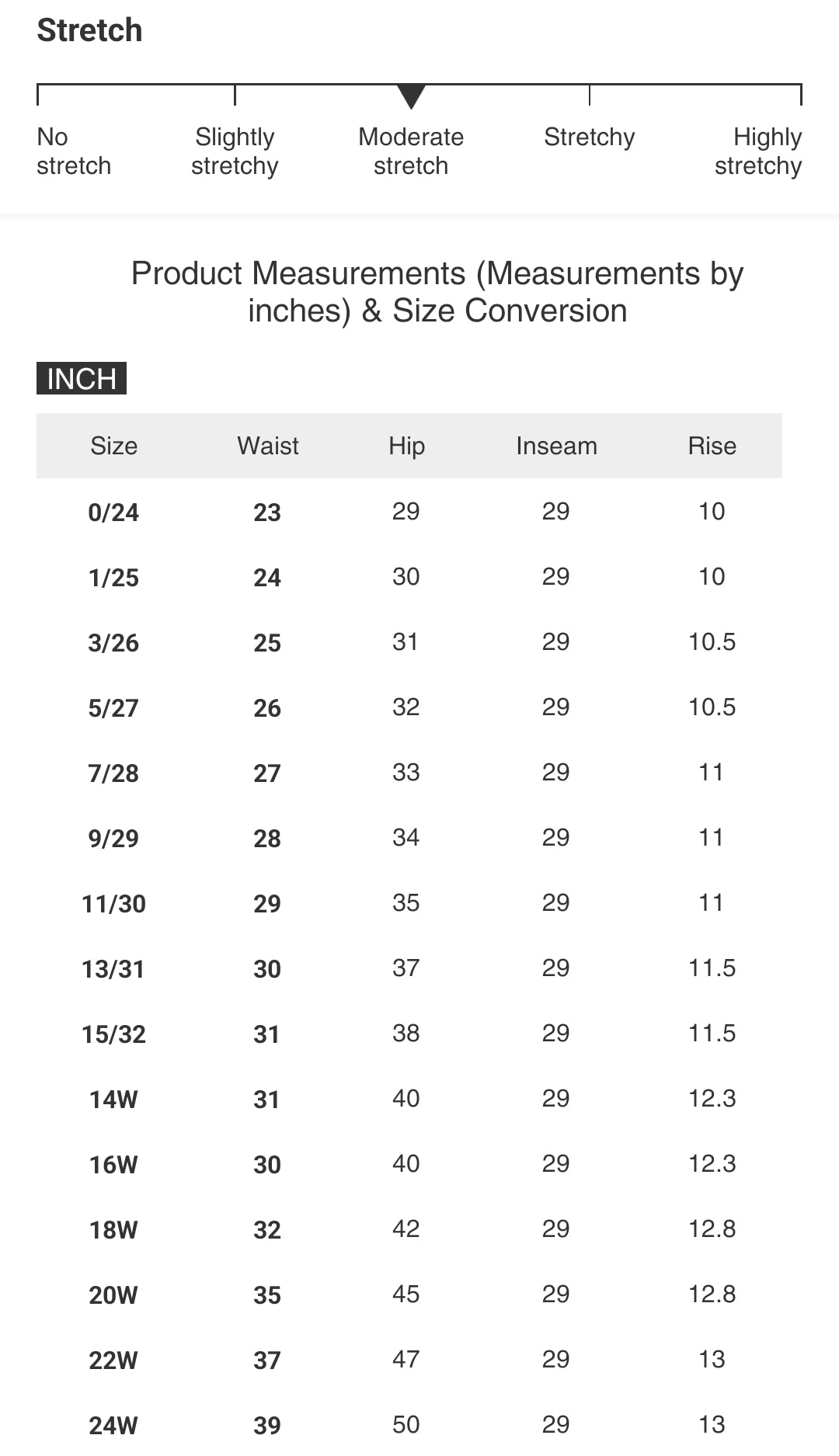Select the 22W size label
839x1456 pixels.
click(113, 1360)
